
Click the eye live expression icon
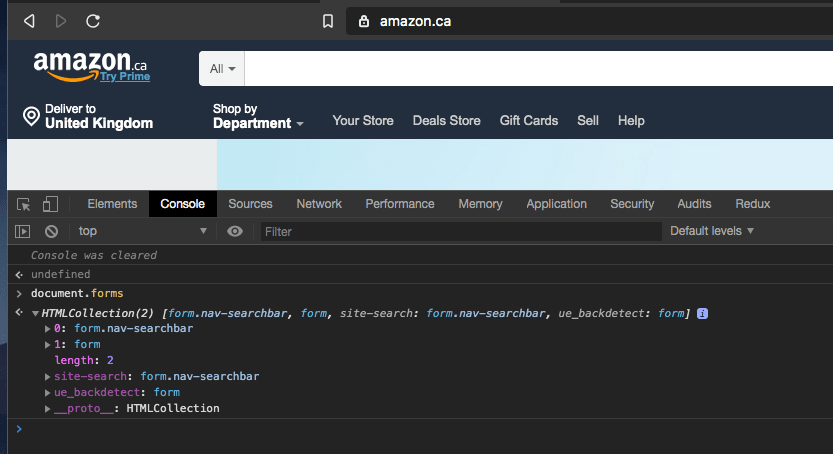[x=235, y=231]
